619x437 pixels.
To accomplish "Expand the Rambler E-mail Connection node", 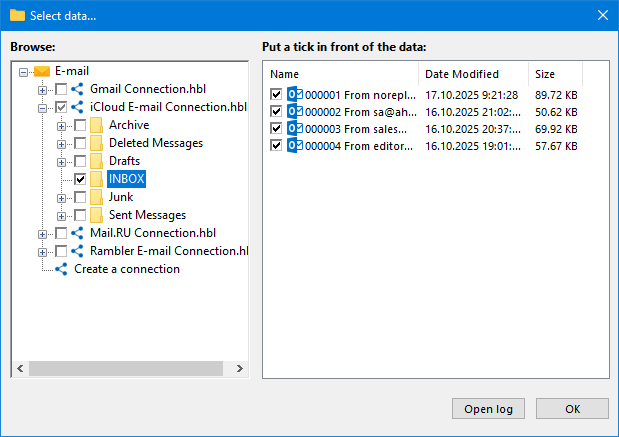I will (42, 252).
